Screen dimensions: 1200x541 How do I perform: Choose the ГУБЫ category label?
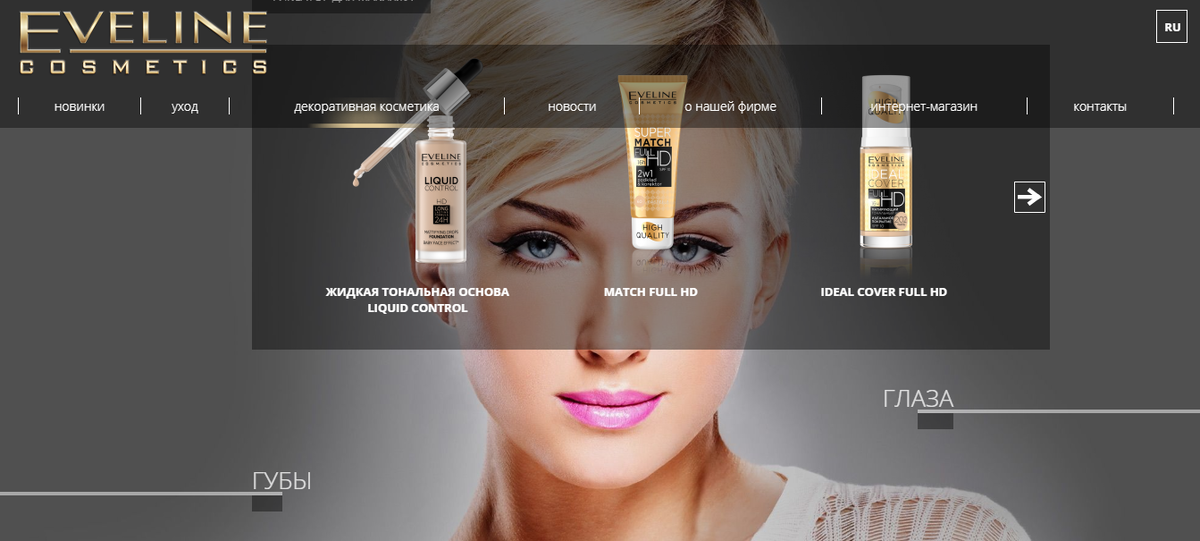[x=282, y=481]
